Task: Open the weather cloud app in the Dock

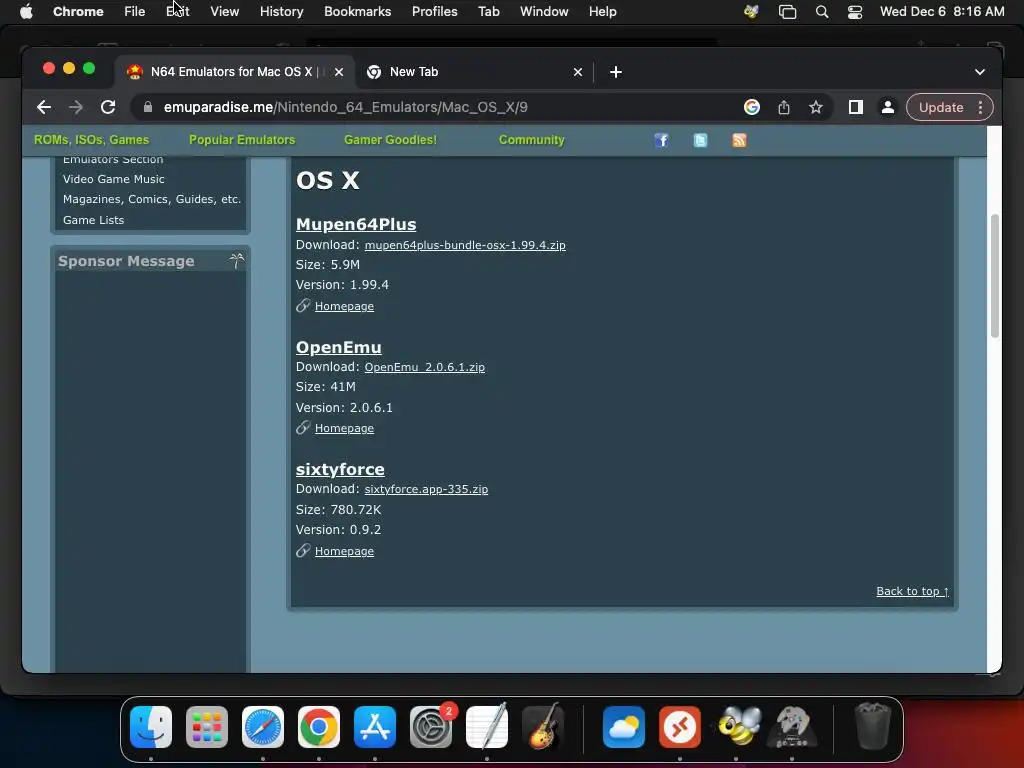Action: pos(624,727)
